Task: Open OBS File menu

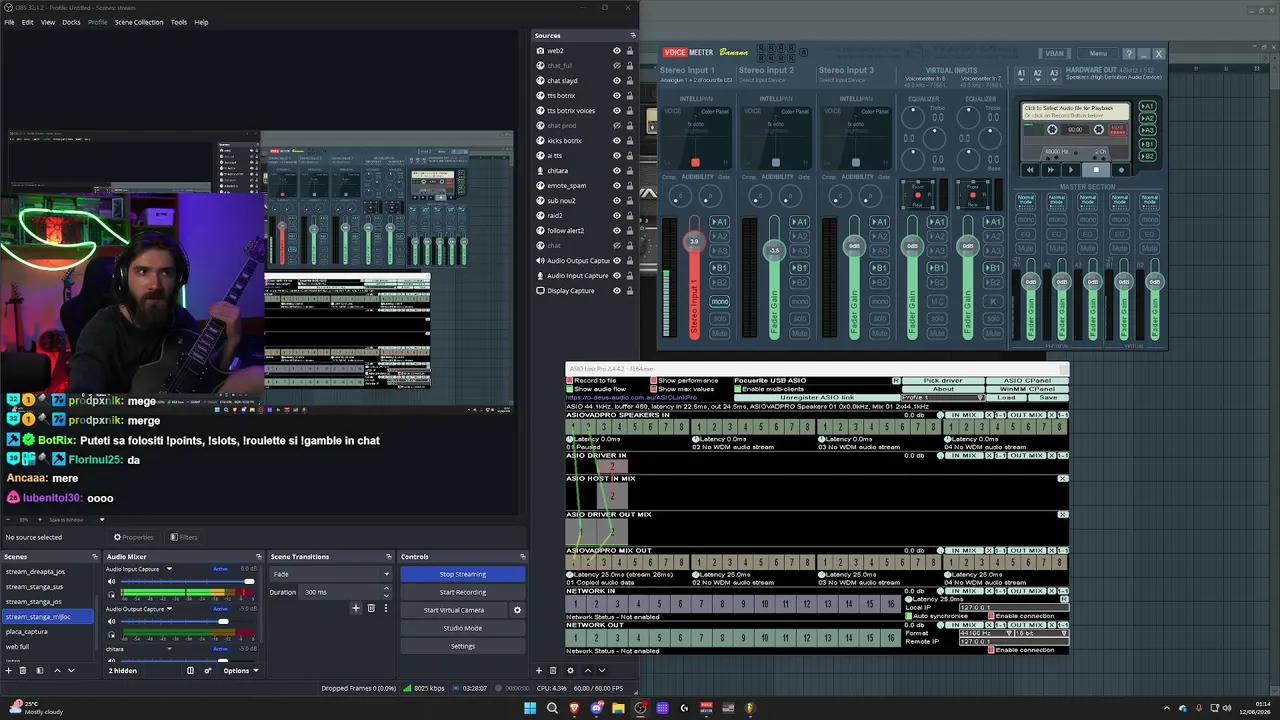Action: (9, 22)
